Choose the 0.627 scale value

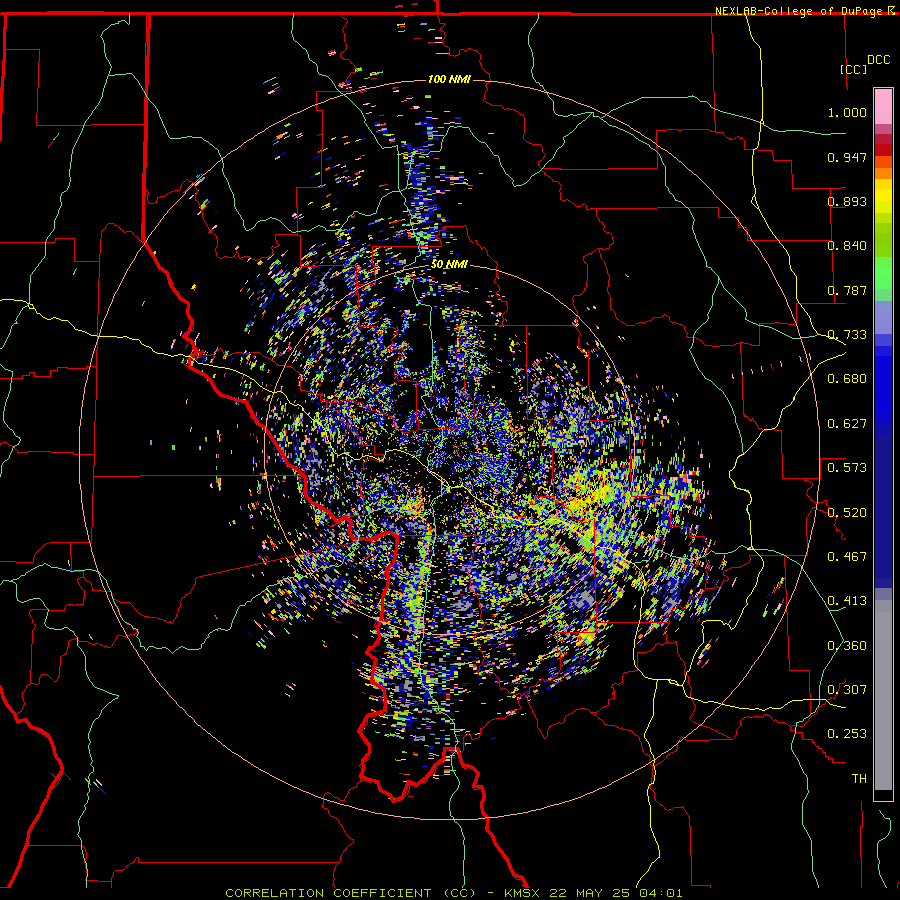[x=847, y=424]
